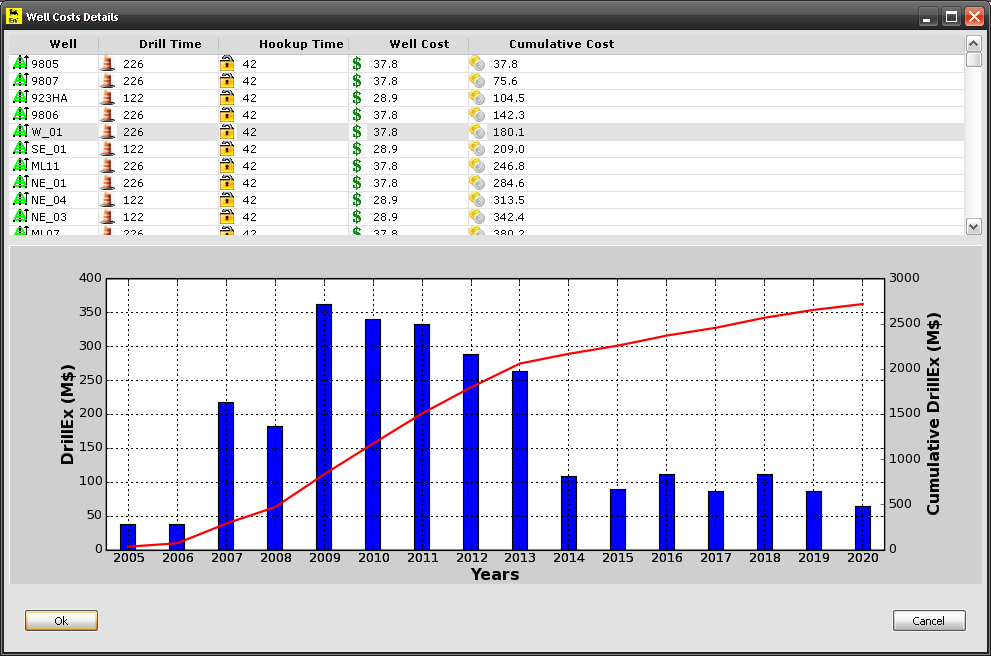991x656 pixels.
Task: Click the drill cone icon in ML11 row
Action: click(108, 166)
